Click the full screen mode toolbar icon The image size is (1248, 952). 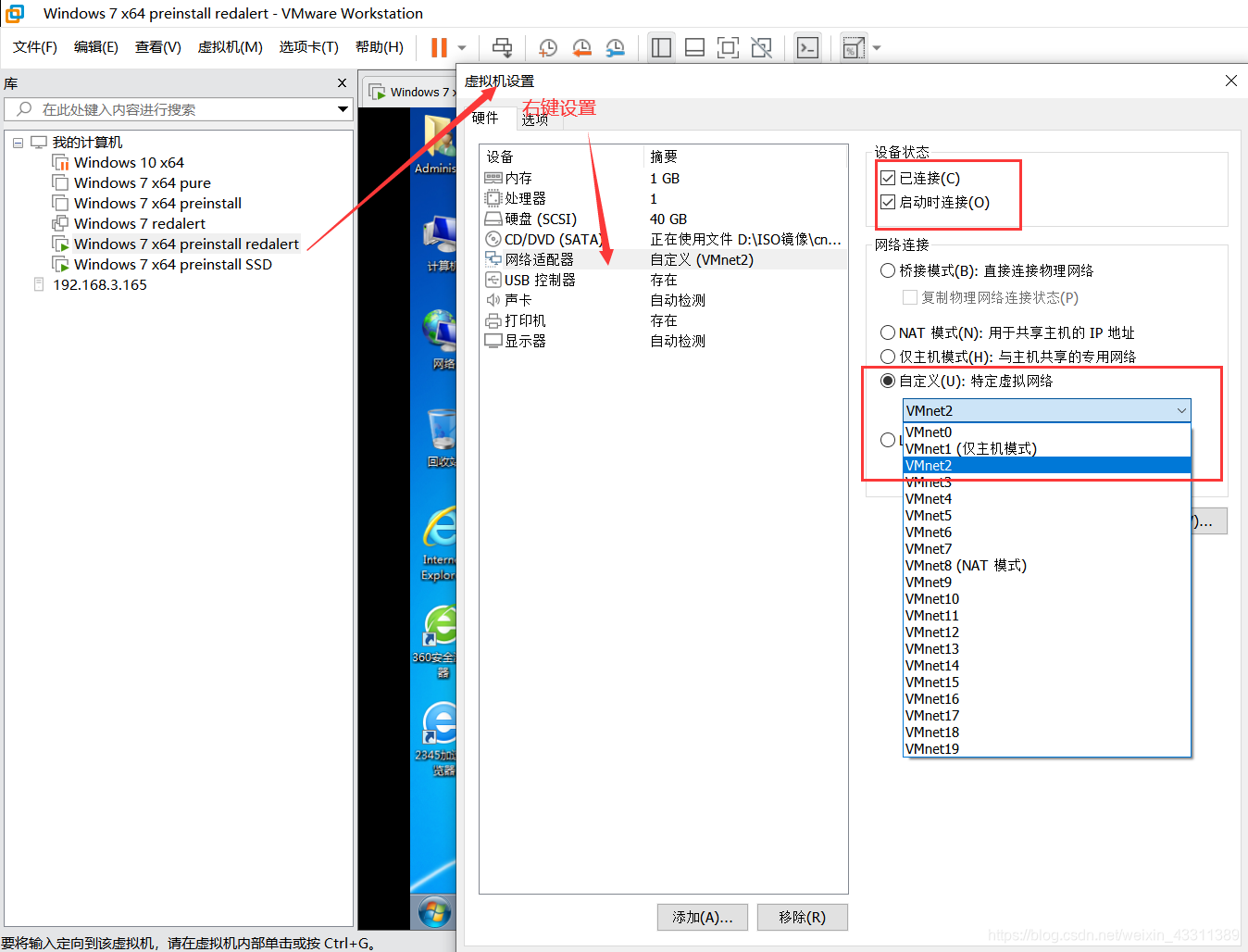[728, 47]
